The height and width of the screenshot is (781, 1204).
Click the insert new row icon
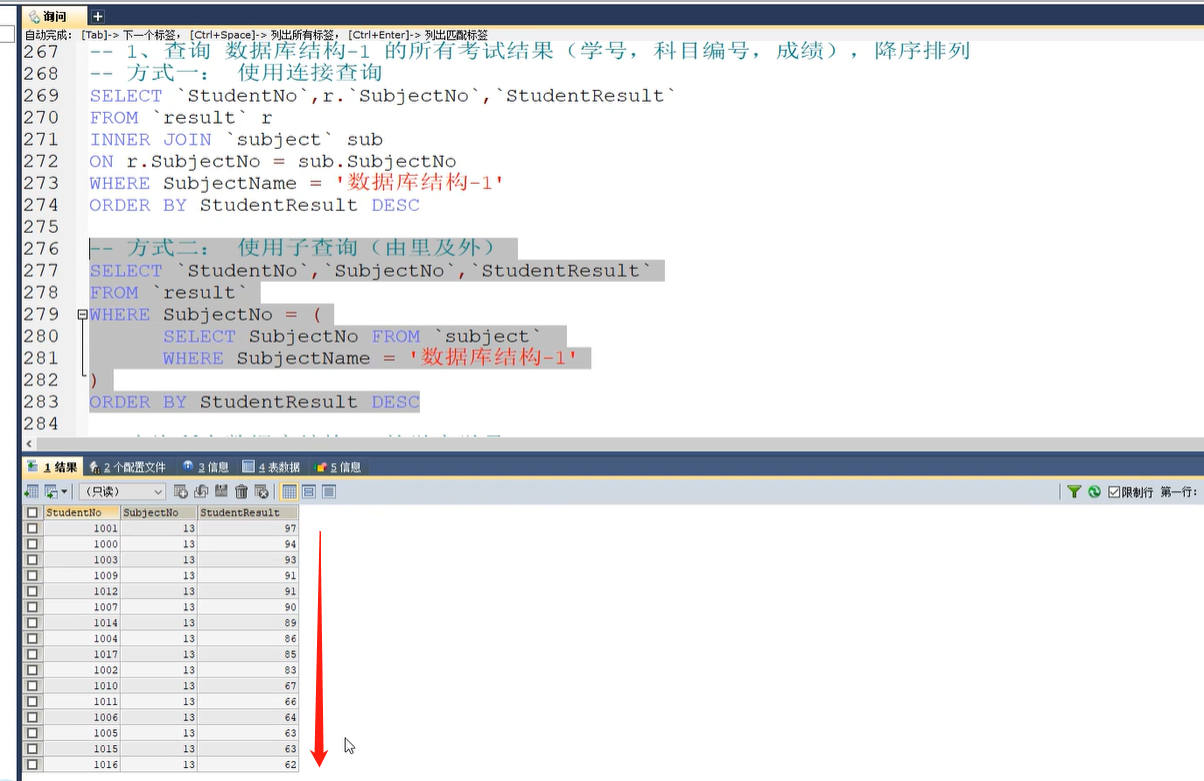coord(181,491)
